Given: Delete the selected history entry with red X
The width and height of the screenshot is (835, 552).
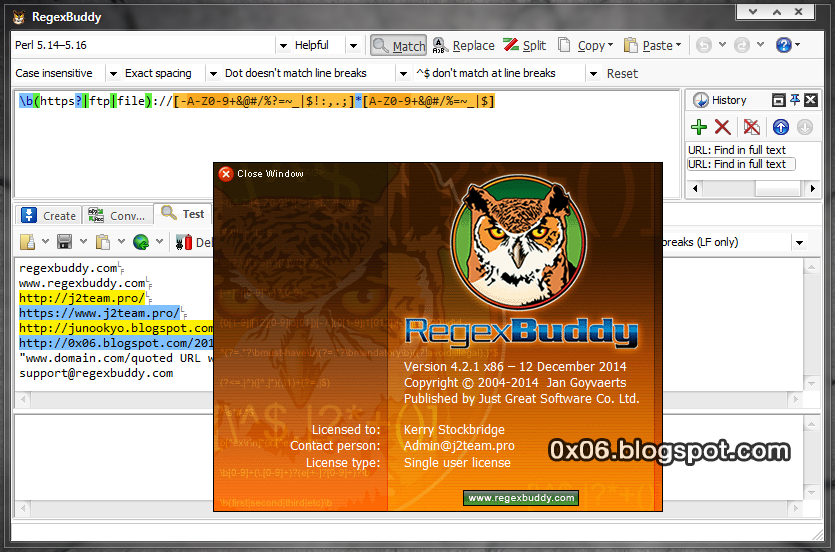Looking at the screenshot, I should pyautogui.click(x=723, y=127).
